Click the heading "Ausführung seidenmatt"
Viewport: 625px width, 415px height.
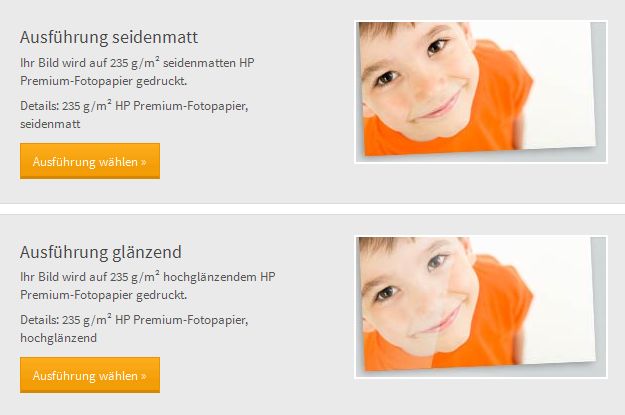(109, 37)
